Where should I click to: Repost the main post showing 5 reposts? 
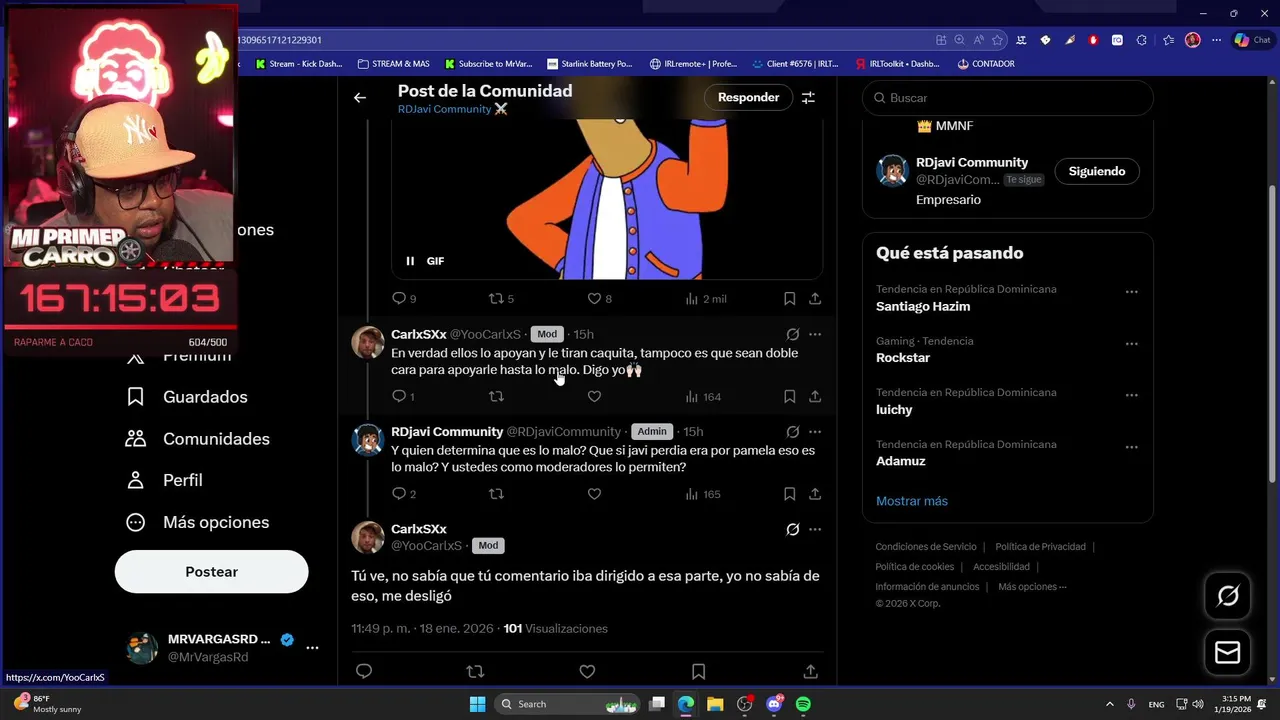click(x=500, y=298)
